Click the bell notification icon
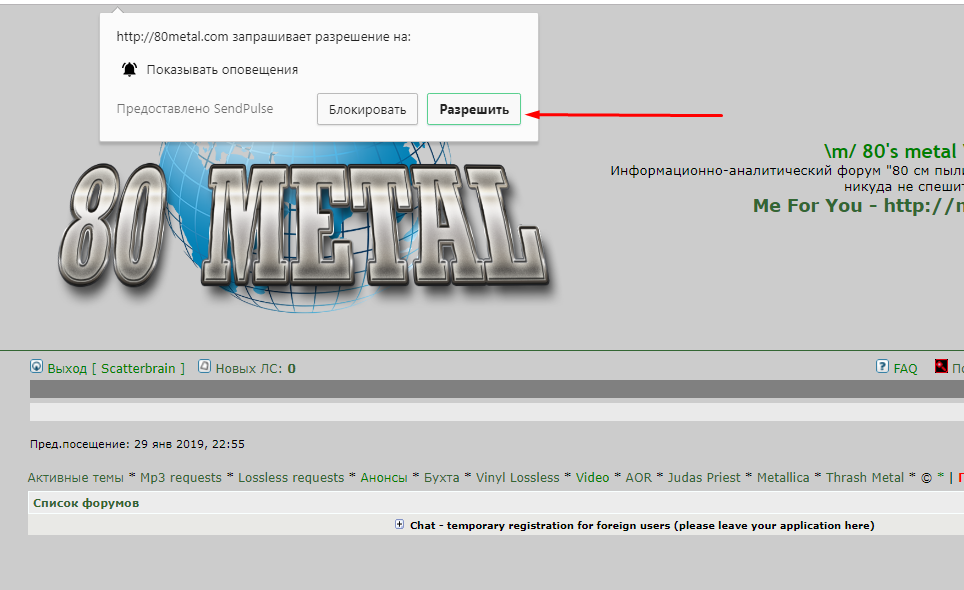This screenshot has width=964, height=590. point(129,69)
